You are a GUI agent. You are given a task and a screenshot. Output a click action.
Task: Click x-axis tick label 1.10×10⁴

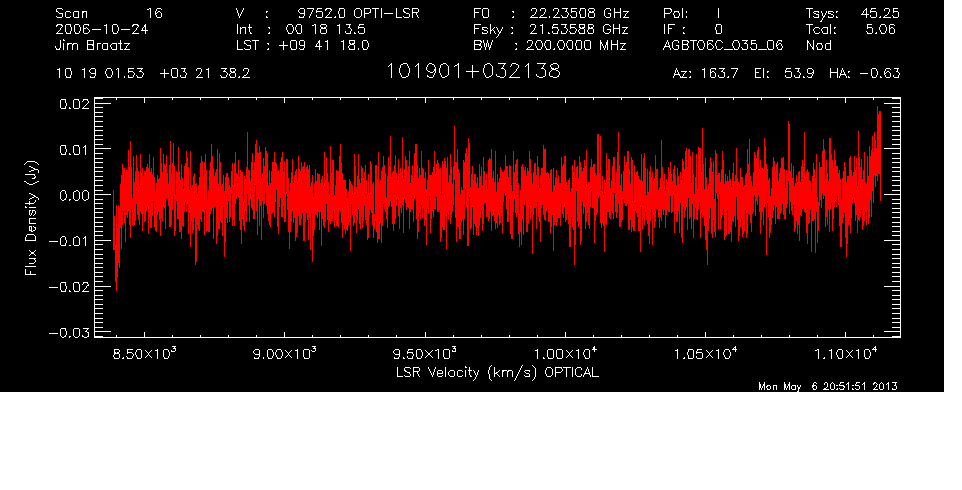pos(846,354)
